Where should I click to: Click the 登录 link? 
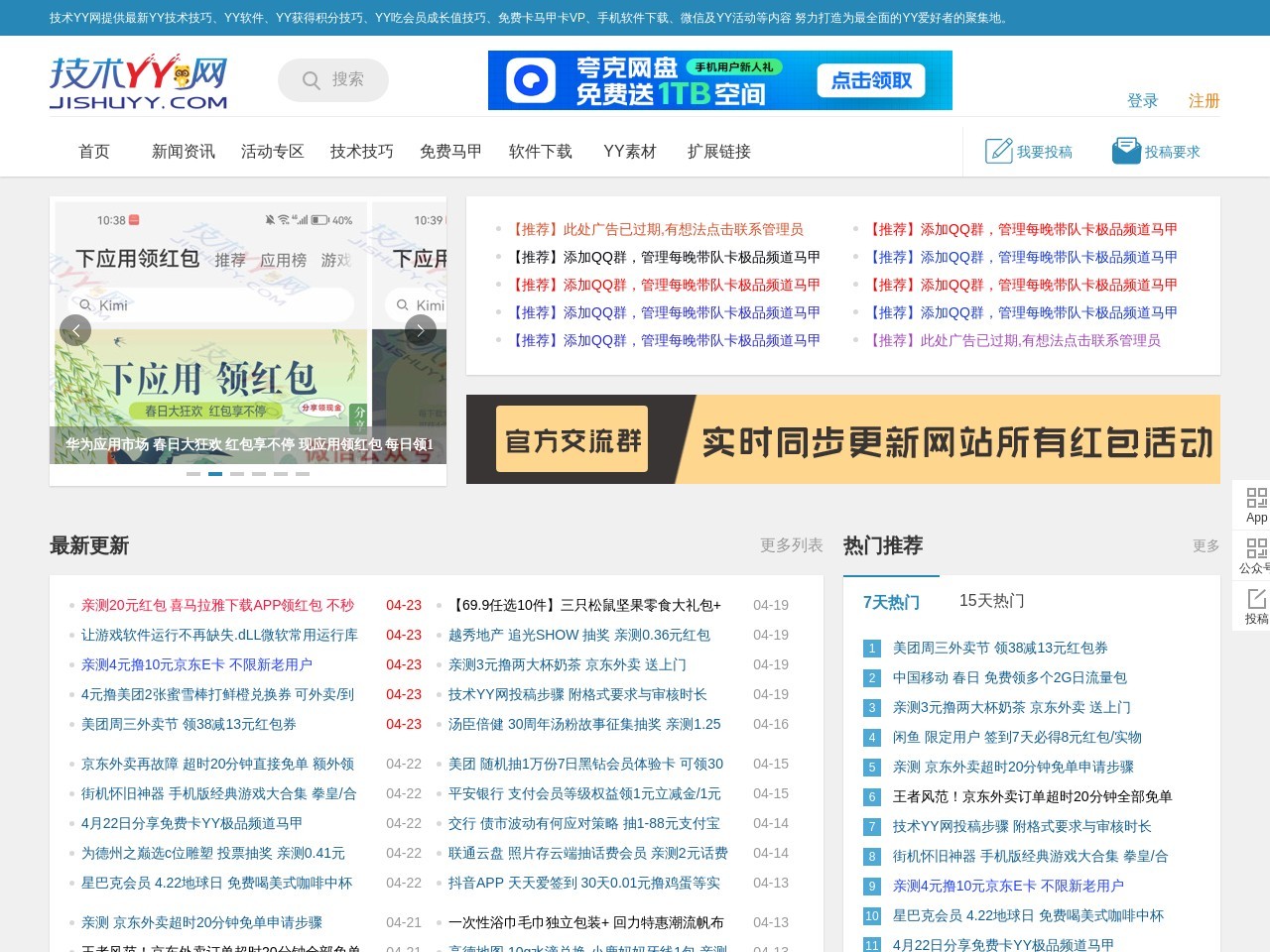1143,101
